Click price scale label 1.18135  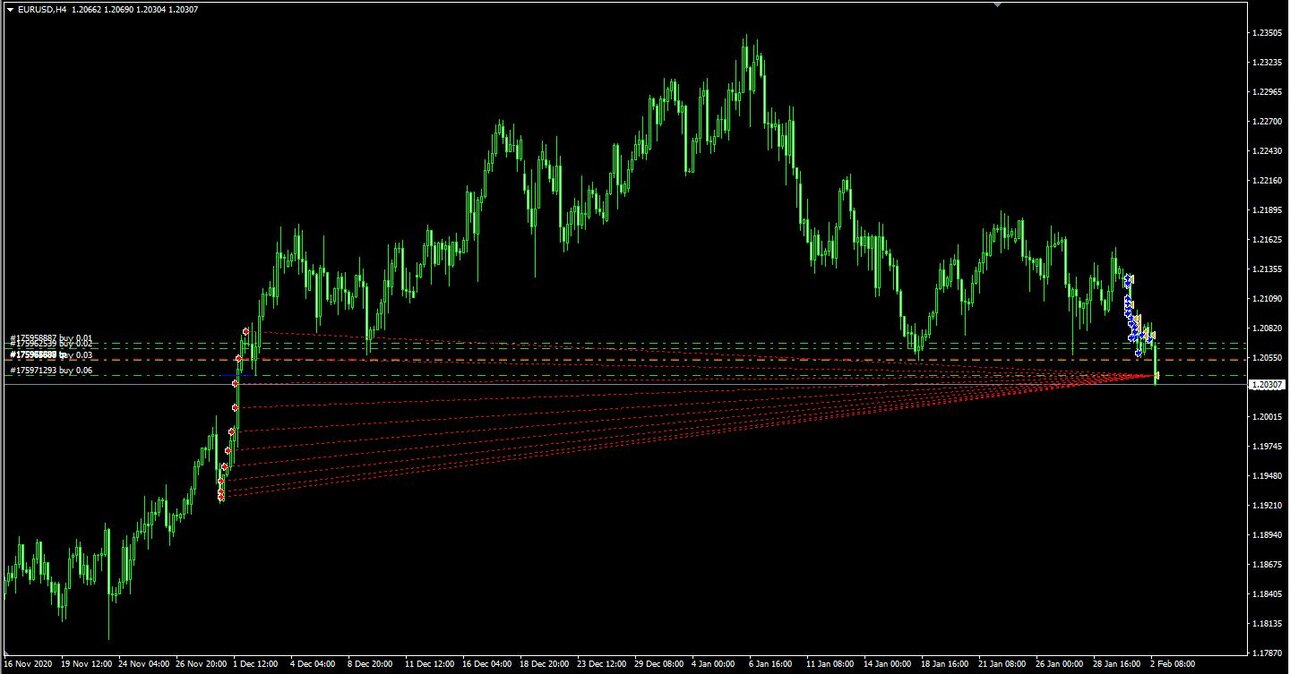1267,623
